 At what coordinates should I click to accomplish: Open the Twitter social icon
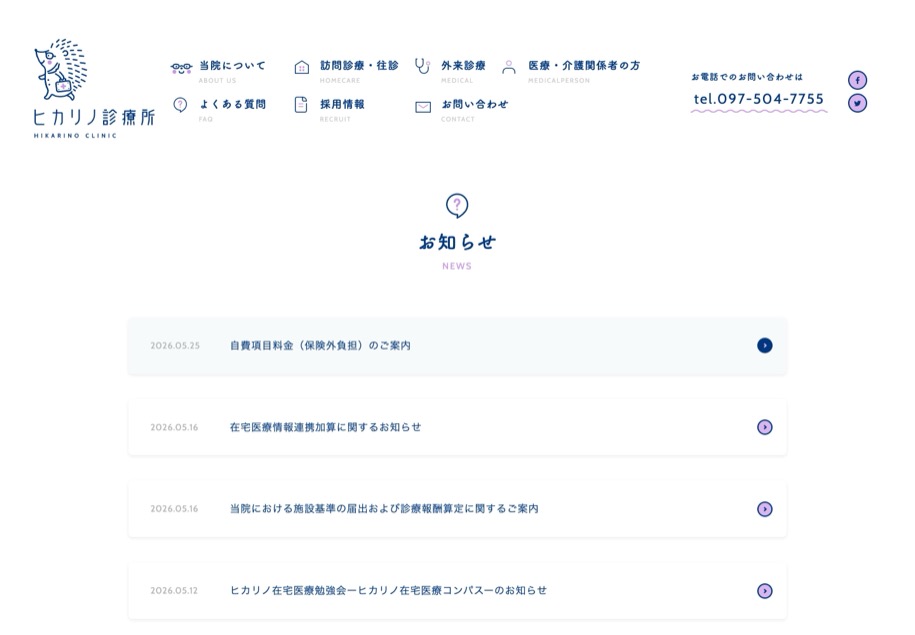pos(857,103)
